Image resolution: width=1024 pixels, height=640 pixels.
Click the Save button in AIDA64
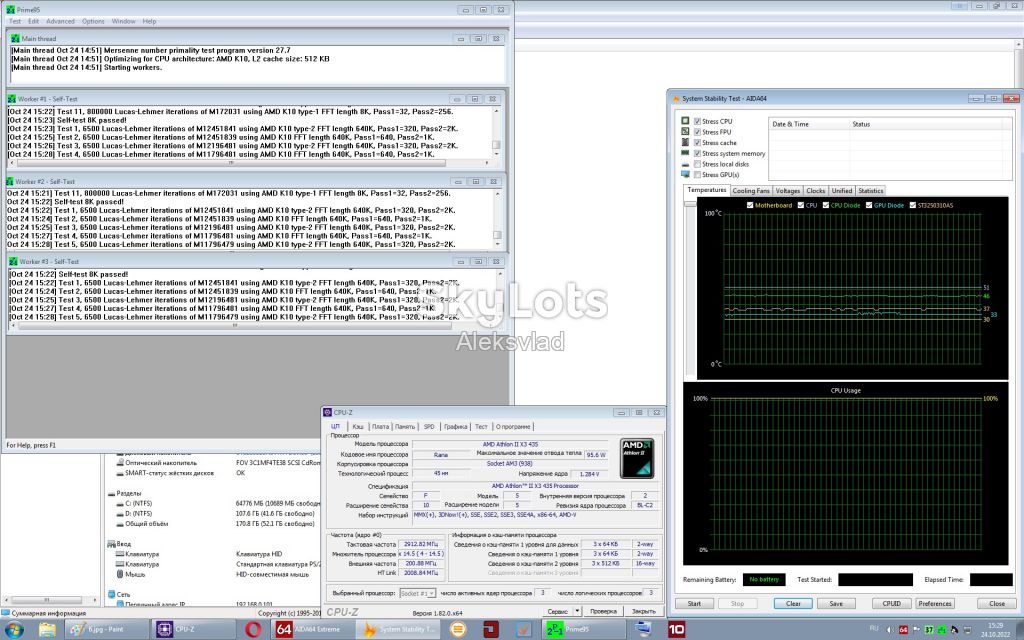click(836, 603)
